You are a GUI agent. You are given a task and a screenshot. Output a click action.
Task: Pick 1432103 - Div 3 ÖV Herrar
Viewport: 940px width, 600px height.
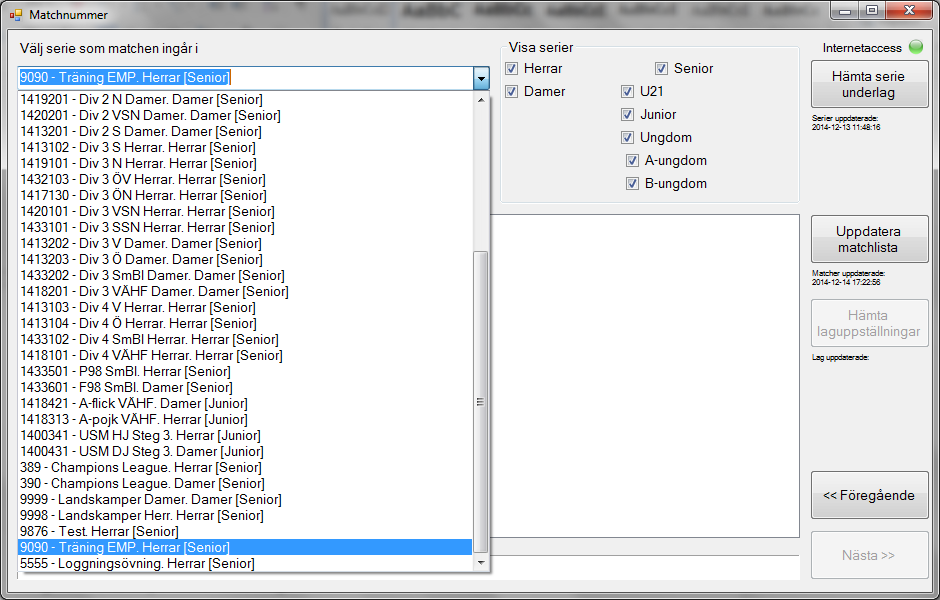pyautogui.click(x=245, y=180)
